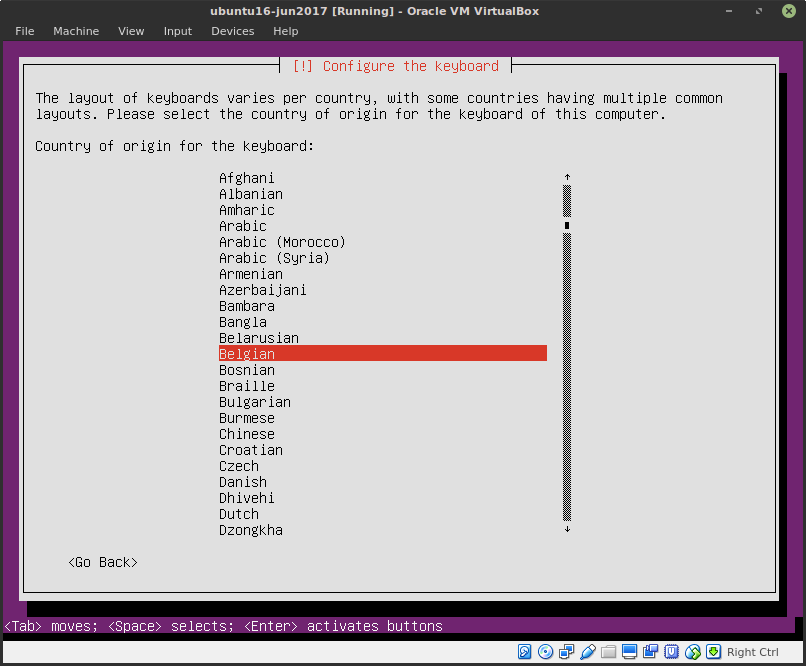This screenshot has width=806, height=666.
Task: Click the optical drives status icon
Action: pyautogui.click(x=543, y=651)
